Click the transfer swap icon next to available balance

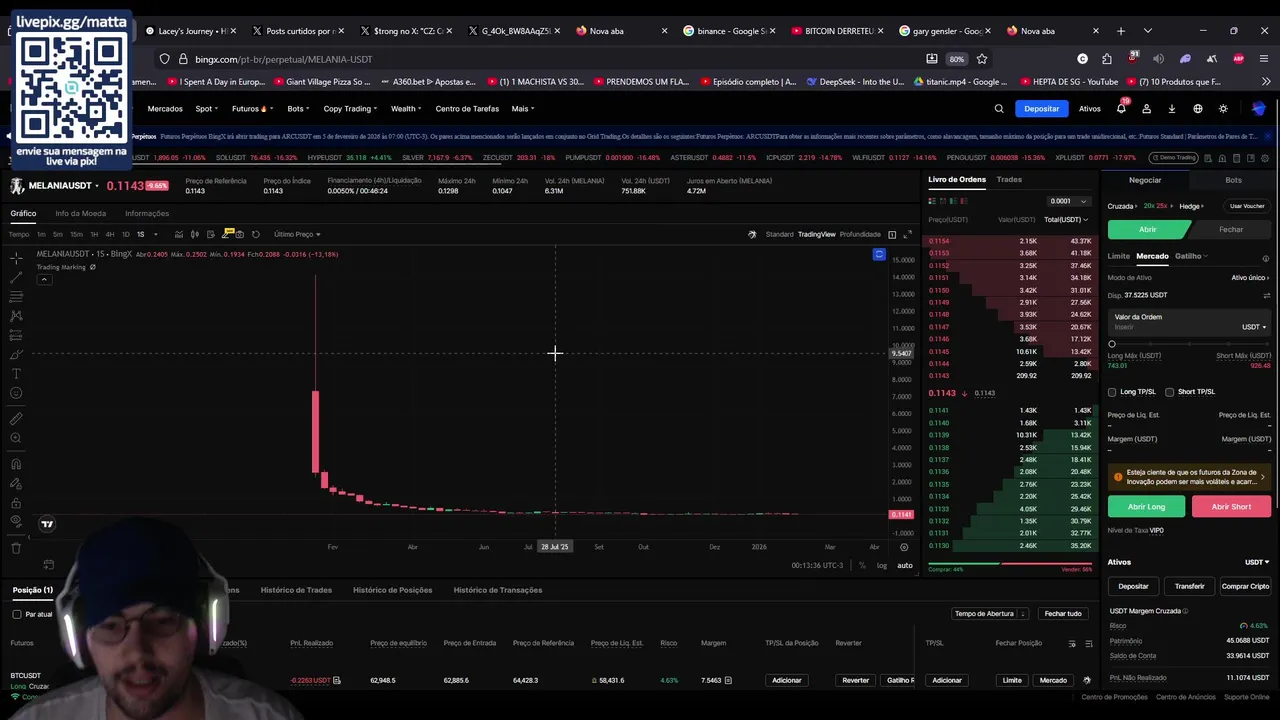tap(1266, 295)
